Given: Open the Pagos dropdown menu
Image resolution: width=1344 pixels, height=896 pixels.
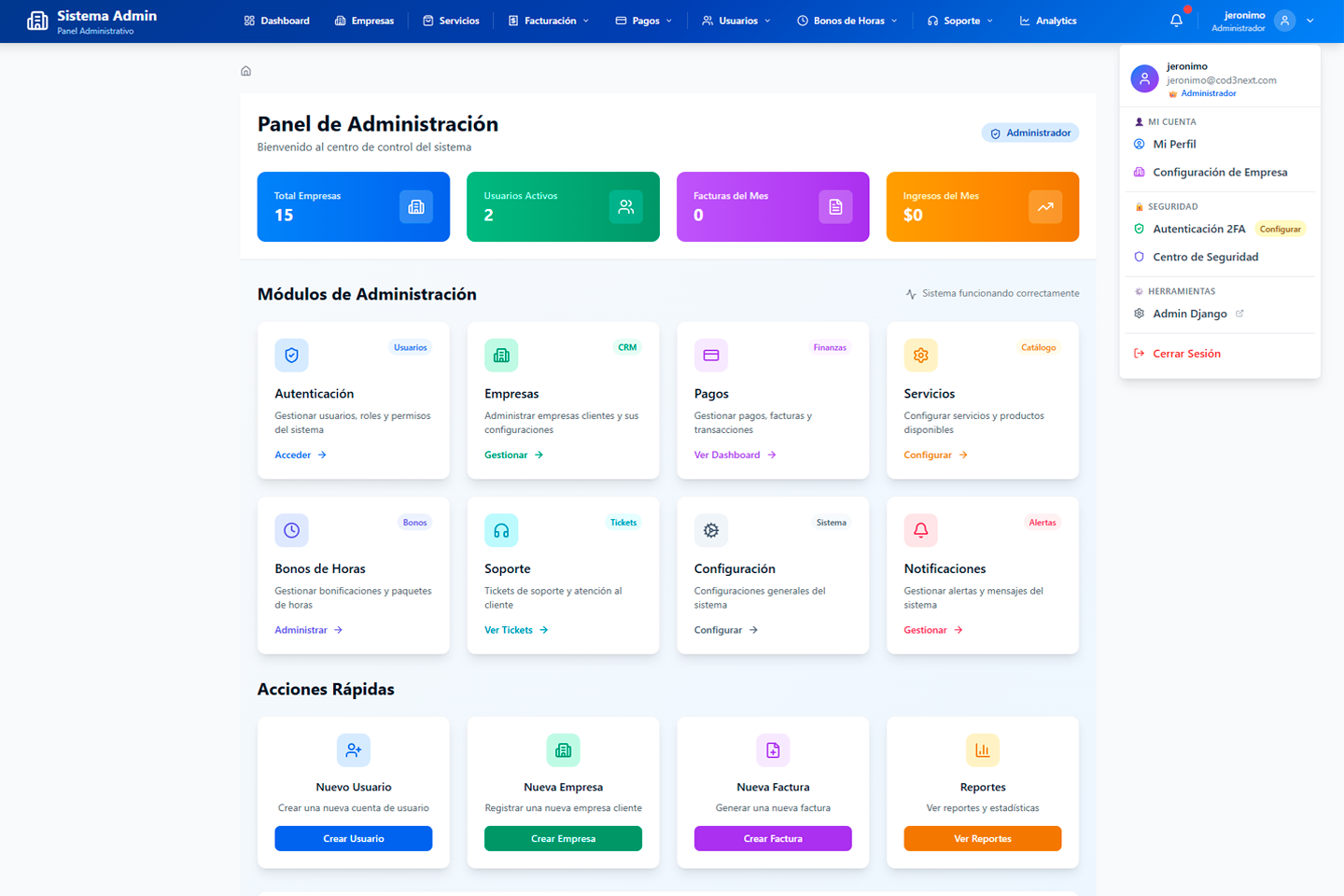Looking at the screenshot, I should [x=644, y=21].
